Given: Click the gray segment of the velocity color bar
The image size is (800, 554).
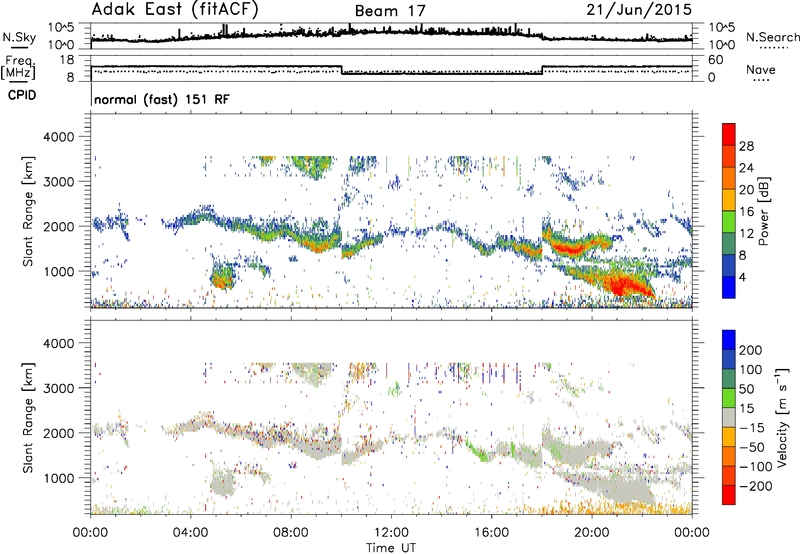Looking at the screenshot, I should click(x=729, y=418).
